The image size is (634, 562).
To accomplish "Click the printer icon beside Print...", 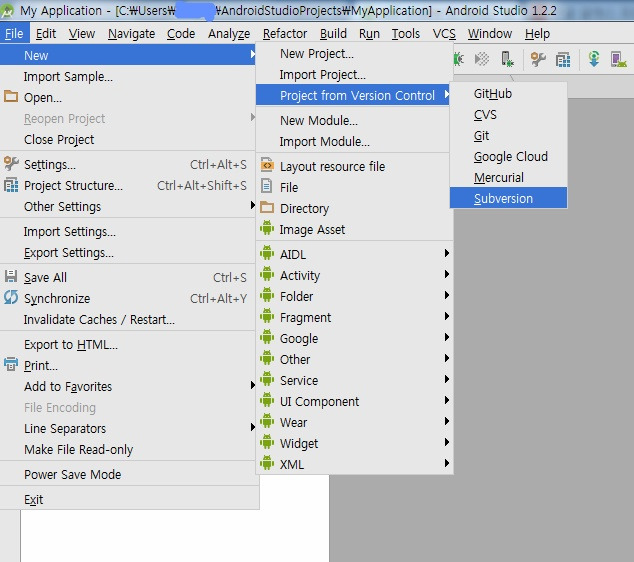I will (x=11, y=364).
